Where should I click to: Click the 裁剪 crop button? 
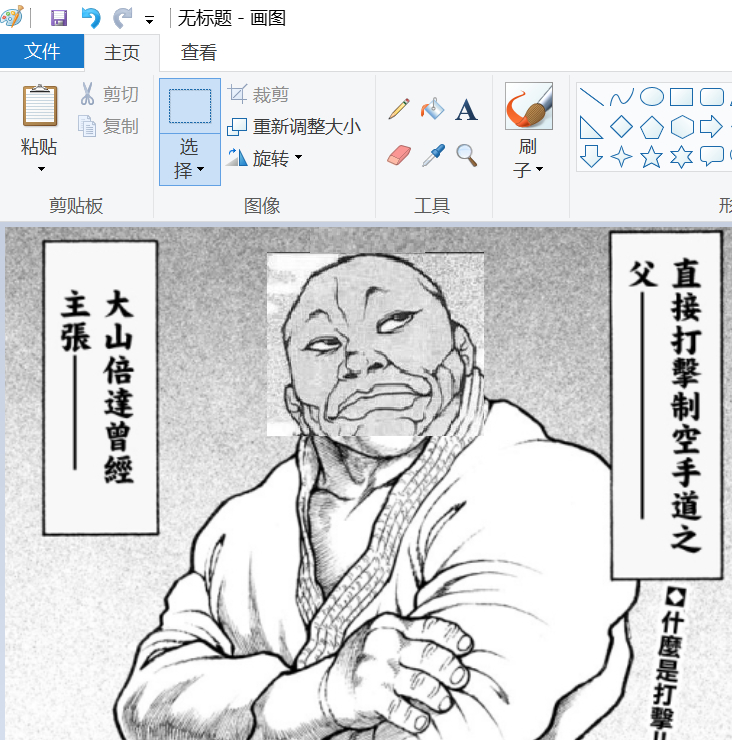tap(258, 94)
